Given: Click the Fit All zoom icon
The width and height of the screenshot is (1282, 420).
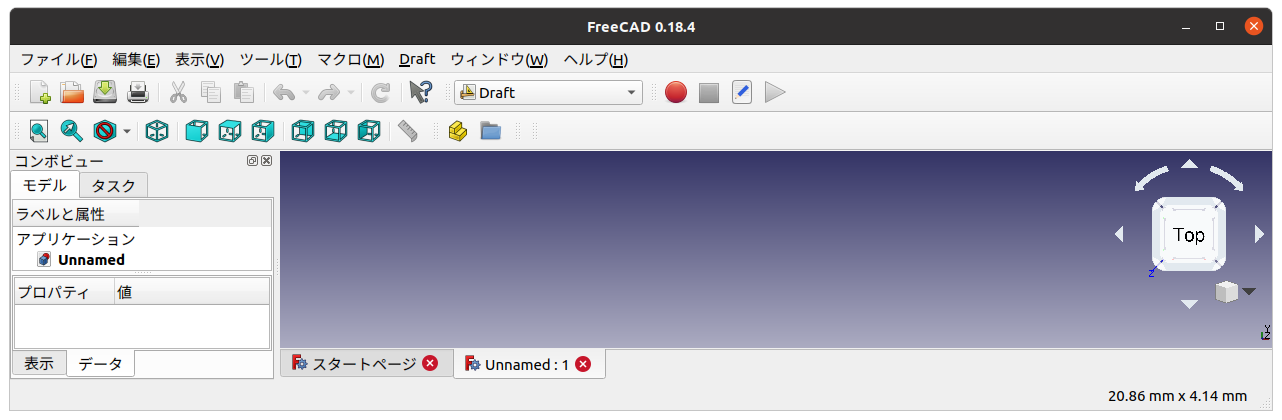Looking at the screenshot, I should point(39,131).
